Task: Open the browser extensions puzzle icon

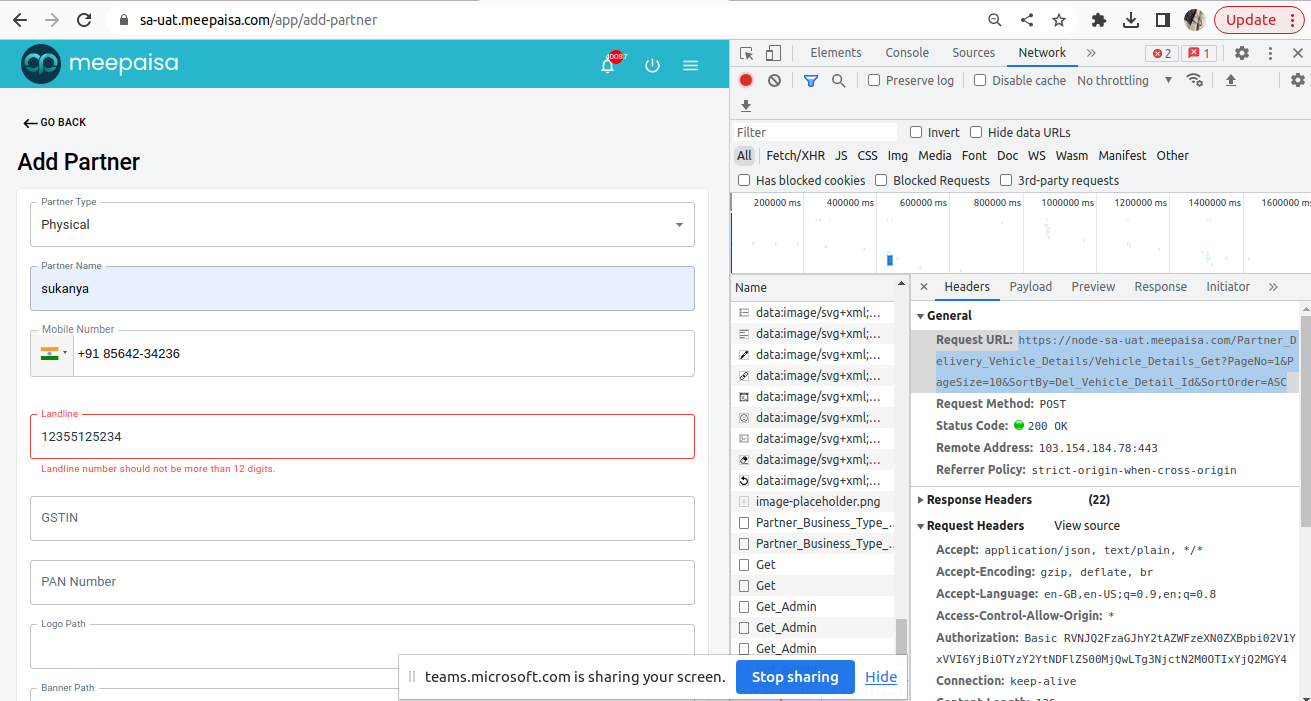Action: point(1099,20)
